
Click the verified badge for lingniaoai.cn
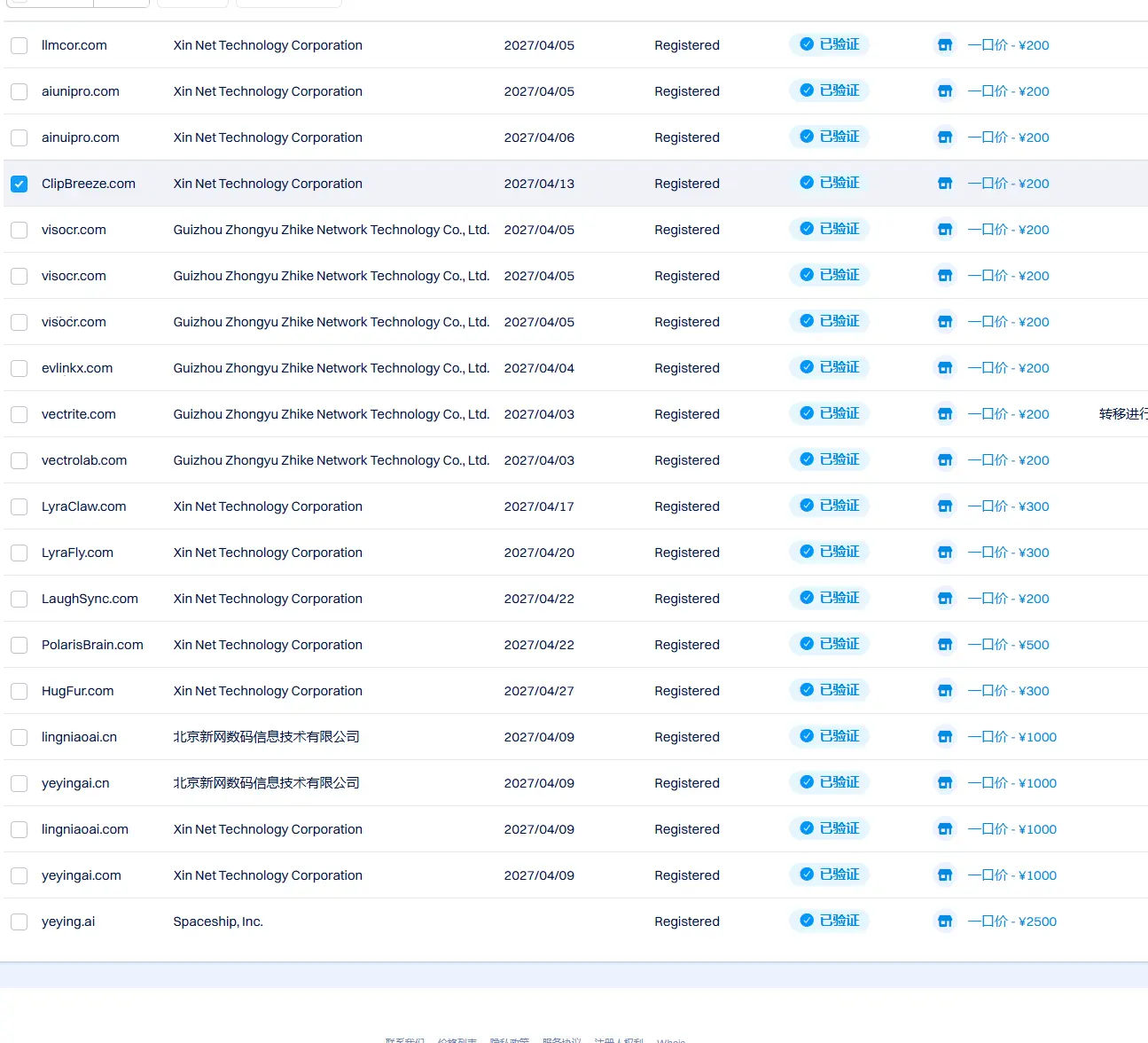click(830, 736)
